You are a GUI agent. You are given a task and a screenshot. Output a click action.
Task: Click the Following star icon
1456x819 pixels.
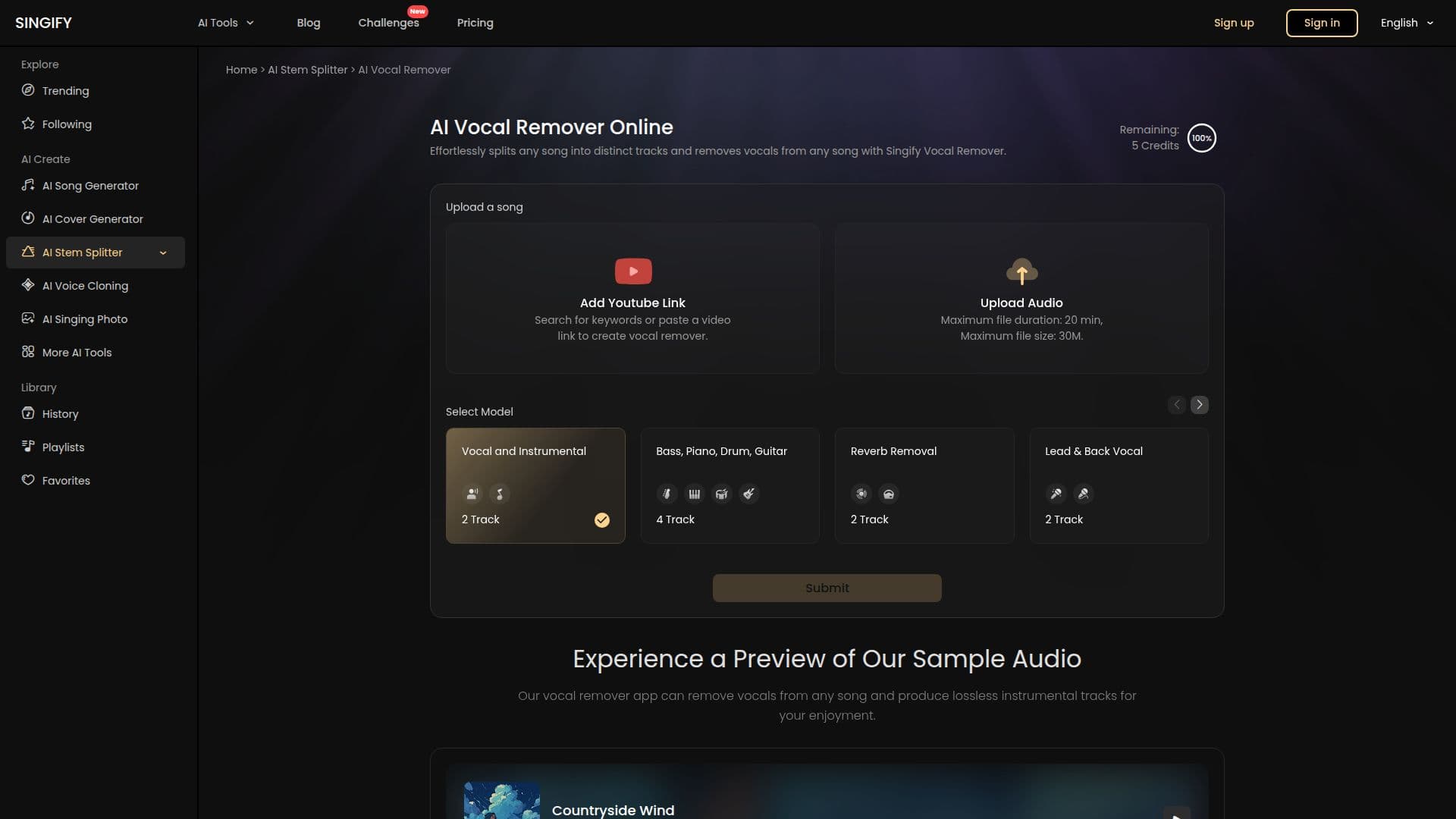[28, 124]
